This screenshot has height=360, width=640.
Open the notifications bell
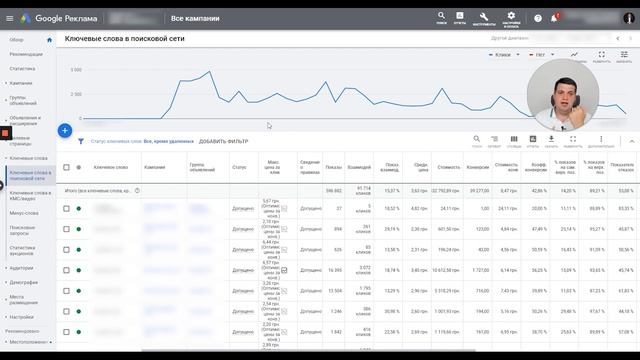click(x=554, y=18)
